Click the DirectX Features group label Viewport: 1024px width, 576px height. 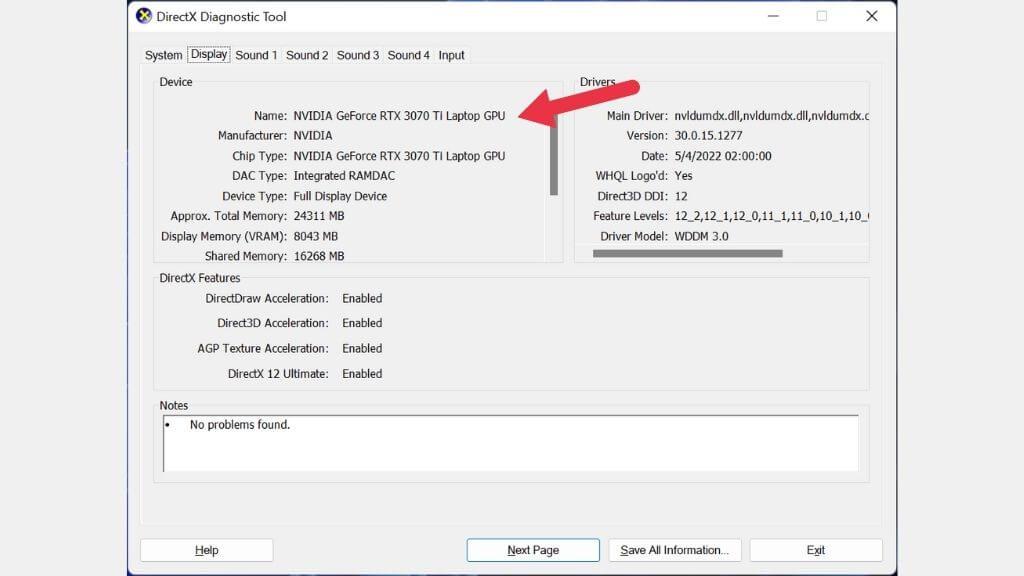pyautogui.click(x=200, y=278)
